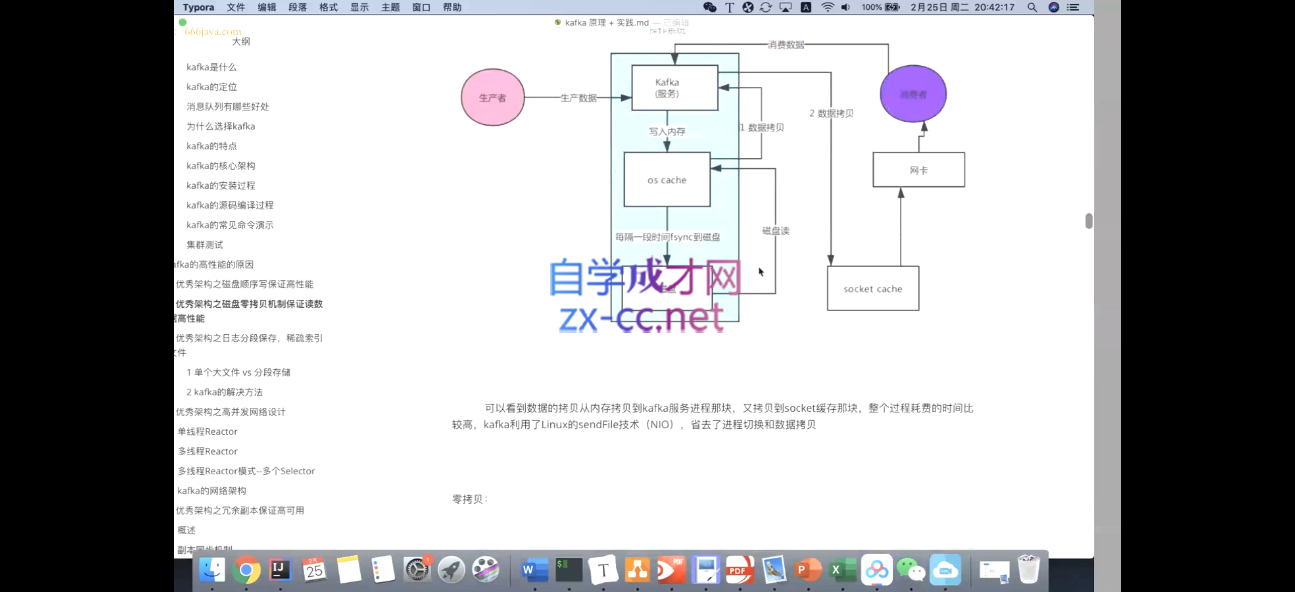1295x592 pixels.
Task: Jump to outline item kafka是什么
Action: click(211, 67)
